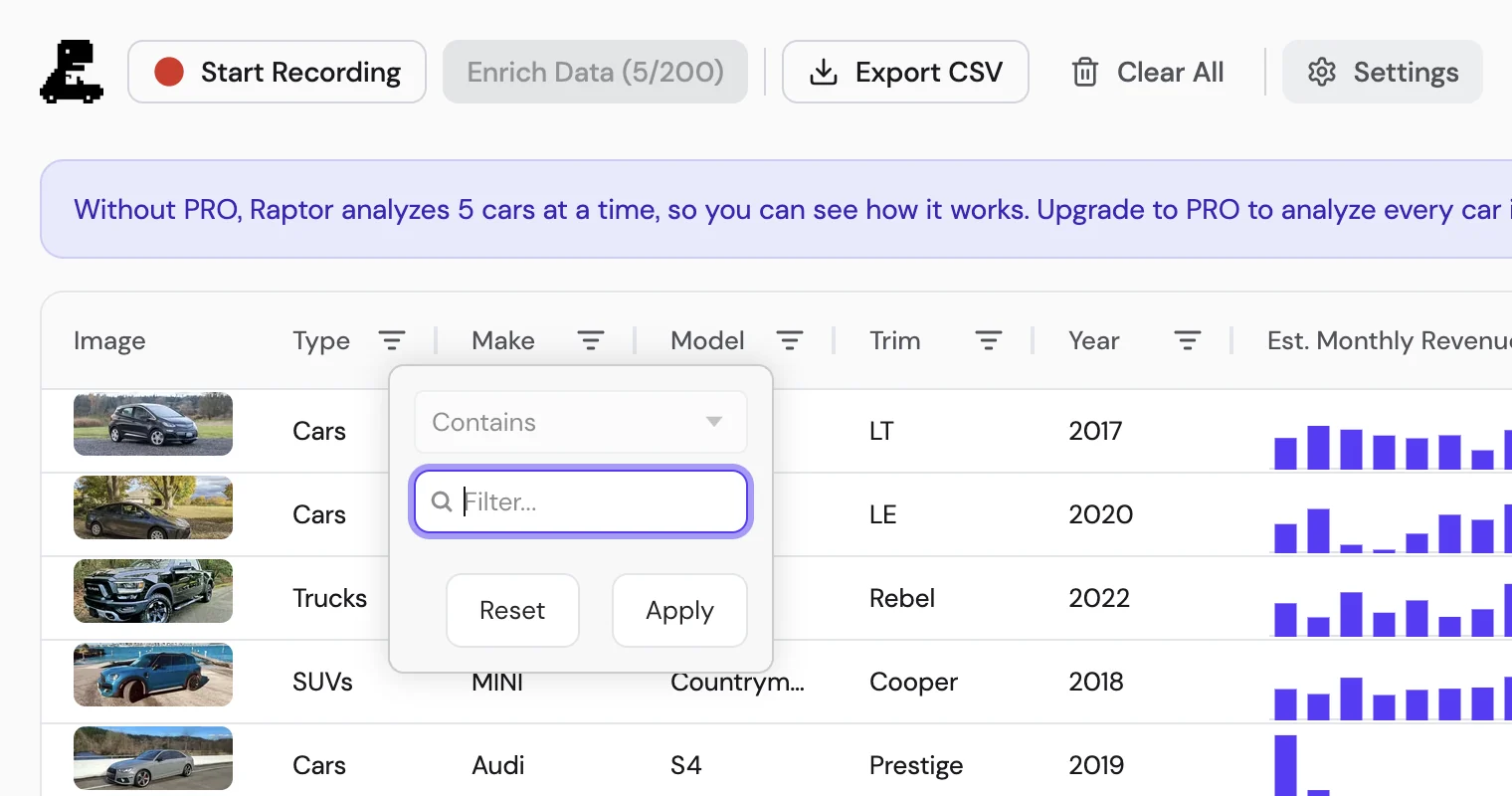Click the Apply filter button
This screenshot has height=796, width=1512.
click(679, 610)
